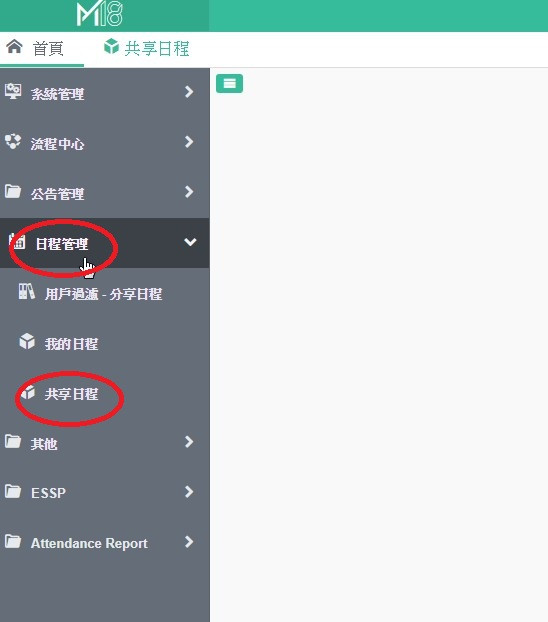Expand 系統管理 with its chevron arrow
Screen dimensions: 548x622
(x=189, y=92)
